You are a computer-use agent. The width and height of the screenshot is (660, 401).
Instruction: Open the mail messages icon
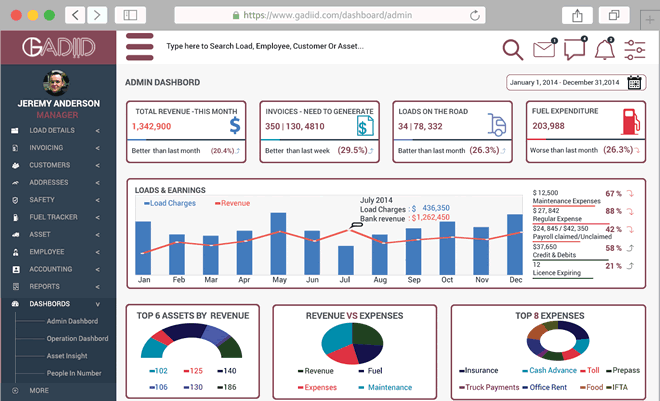click(x=544, y=48)
